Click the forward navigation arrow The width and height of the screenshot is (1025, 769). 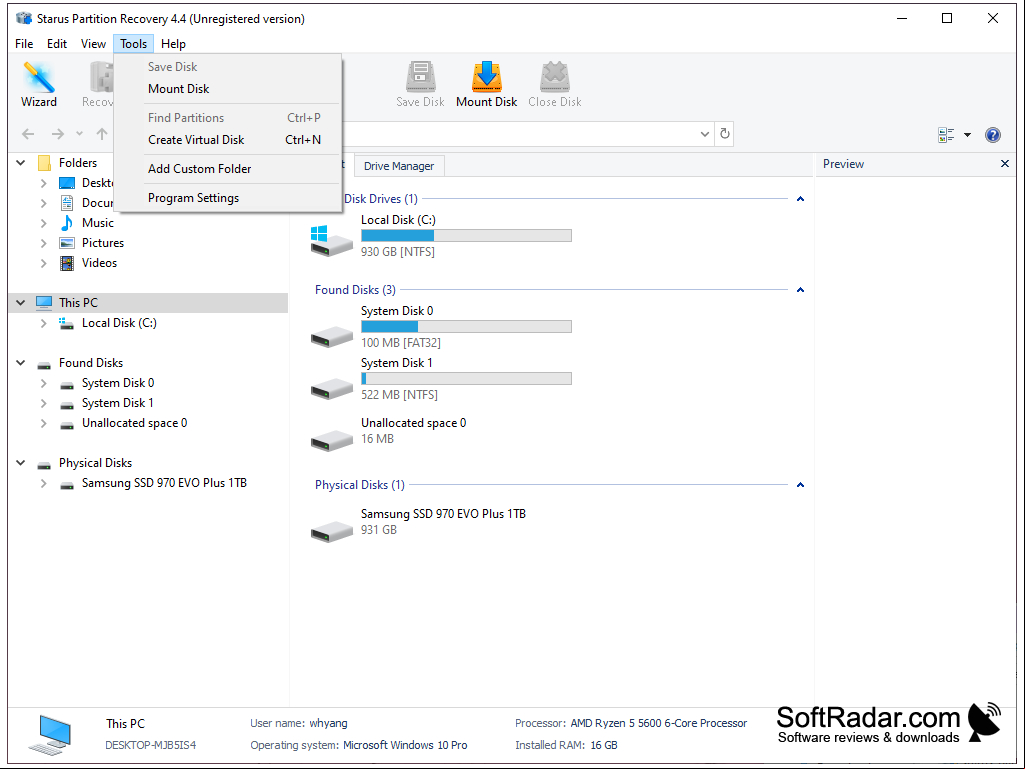click(x=58, y=134)
